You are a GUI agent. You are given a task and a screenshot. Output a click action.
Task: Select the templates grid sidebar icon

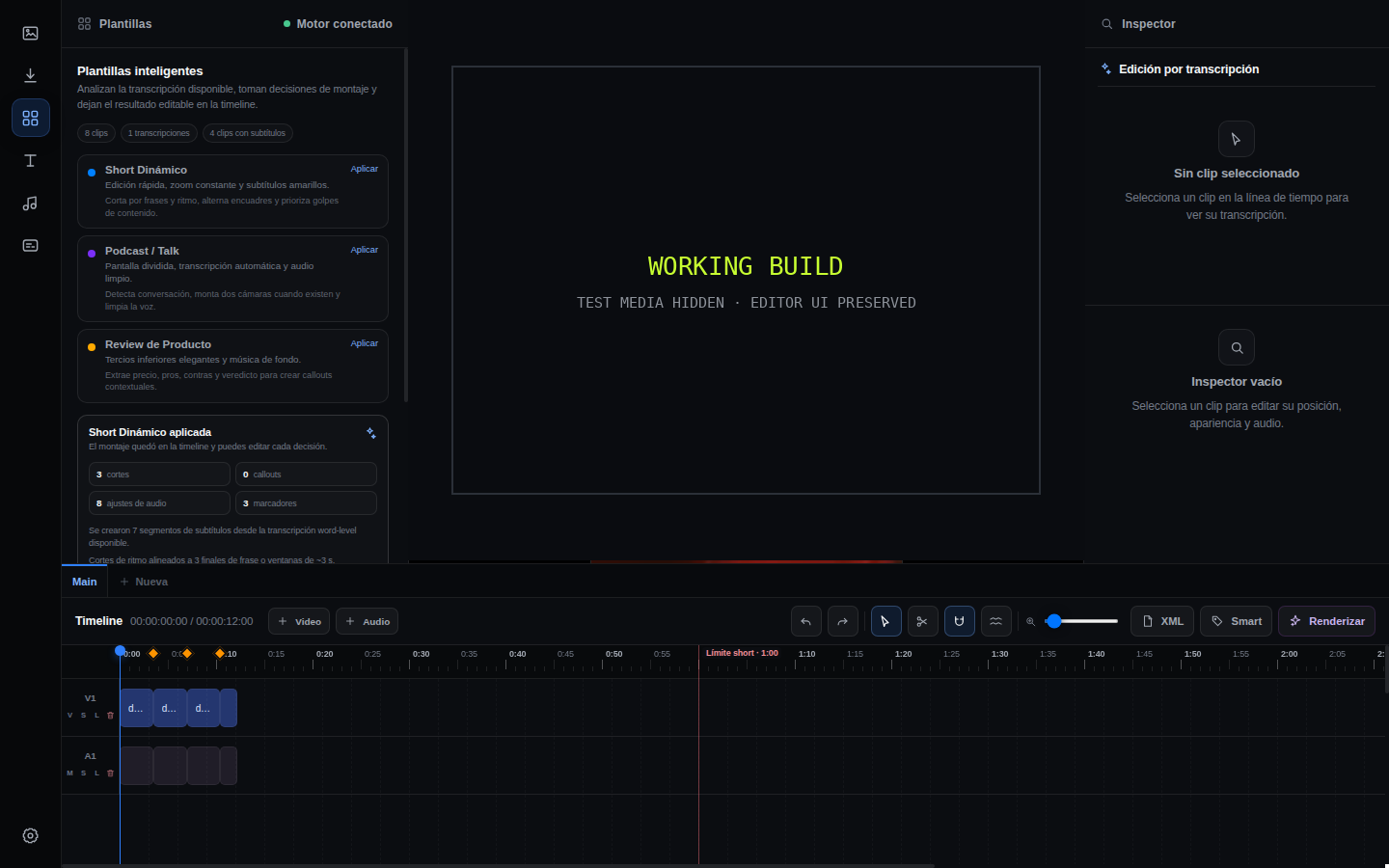[30, 118]
